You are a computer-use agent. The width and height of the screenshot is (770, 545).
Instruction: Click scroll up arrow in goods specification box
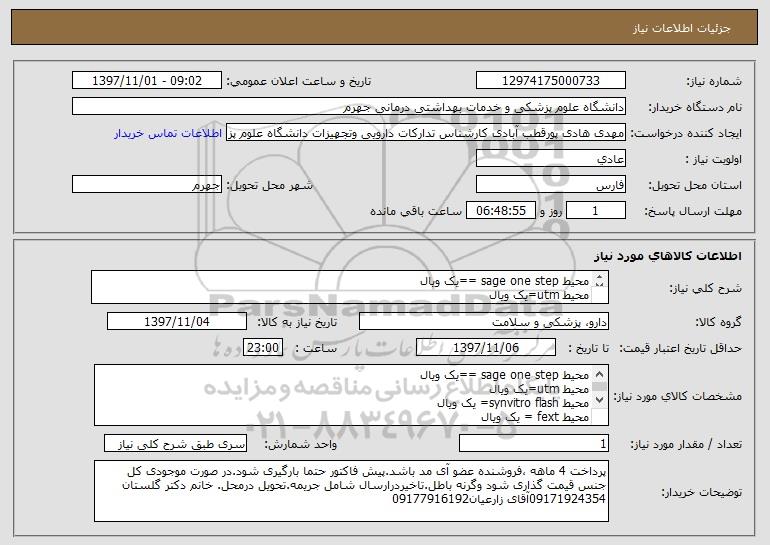coord(599,375)
